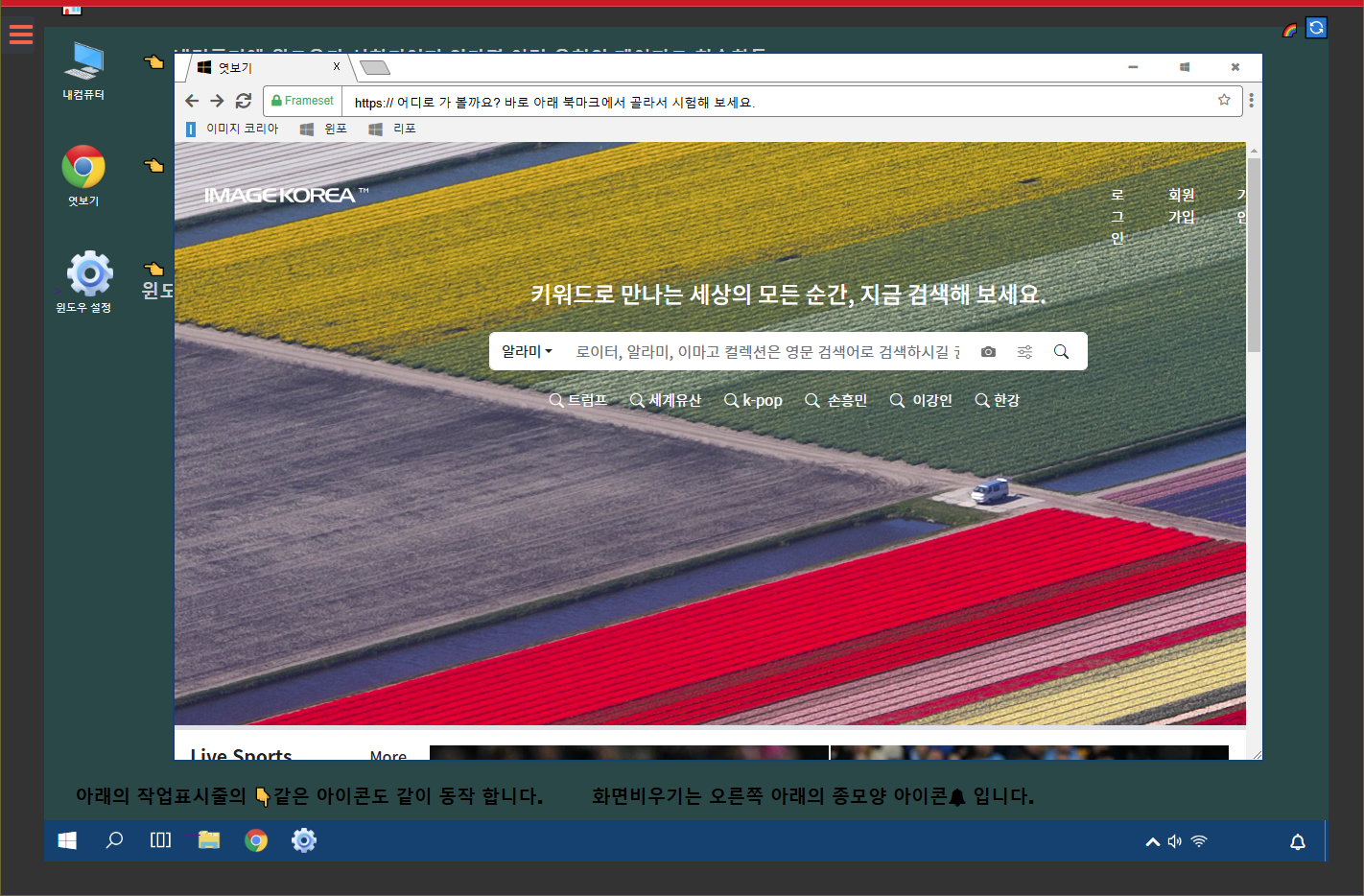Screen dimensions: 1364x896
Task: Open the red hamburger menu icon
Action: point(21,35)
